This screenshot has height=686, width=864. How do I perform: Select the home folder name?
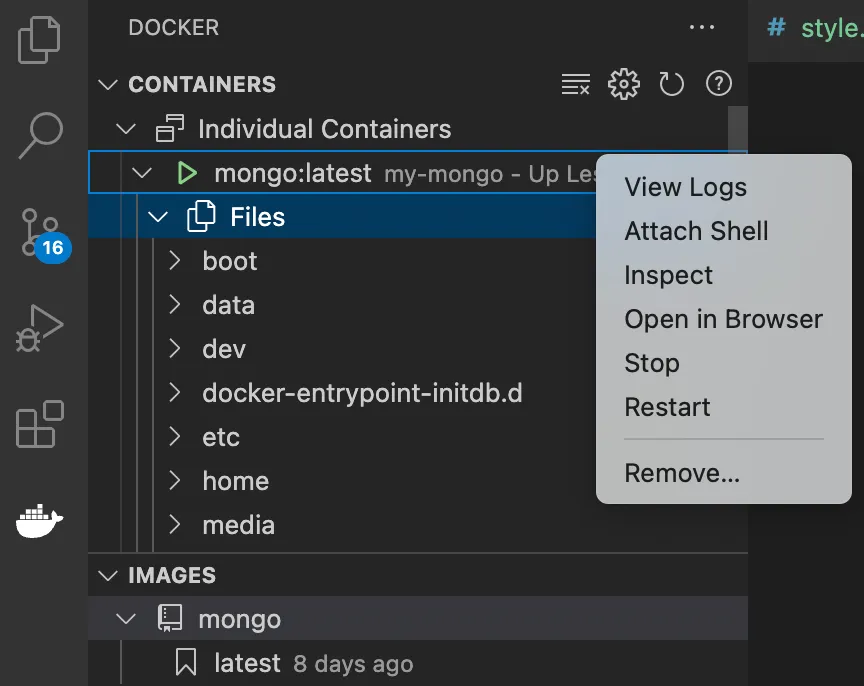(x=236, y=481)
